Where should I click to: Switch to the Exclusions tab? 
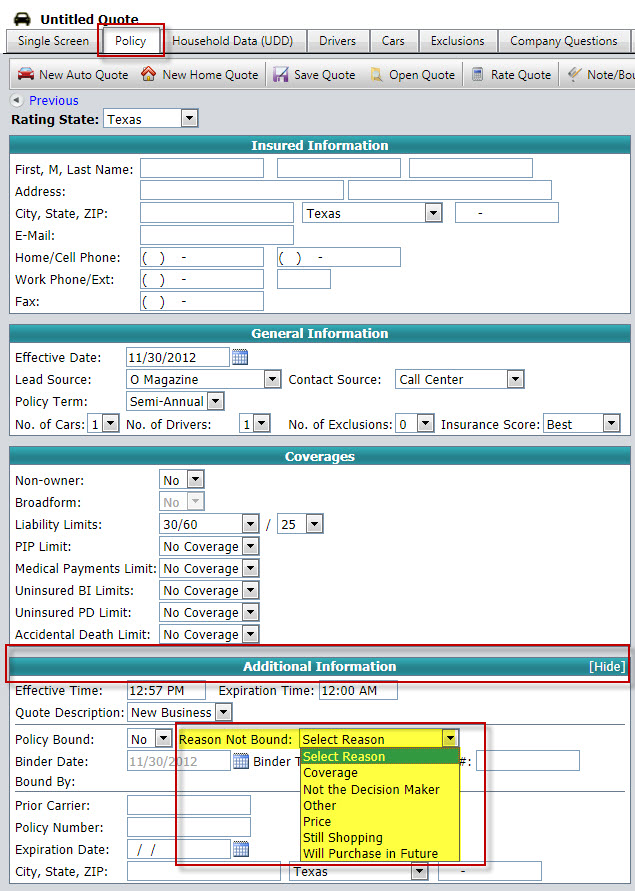(x=458, y=41)
